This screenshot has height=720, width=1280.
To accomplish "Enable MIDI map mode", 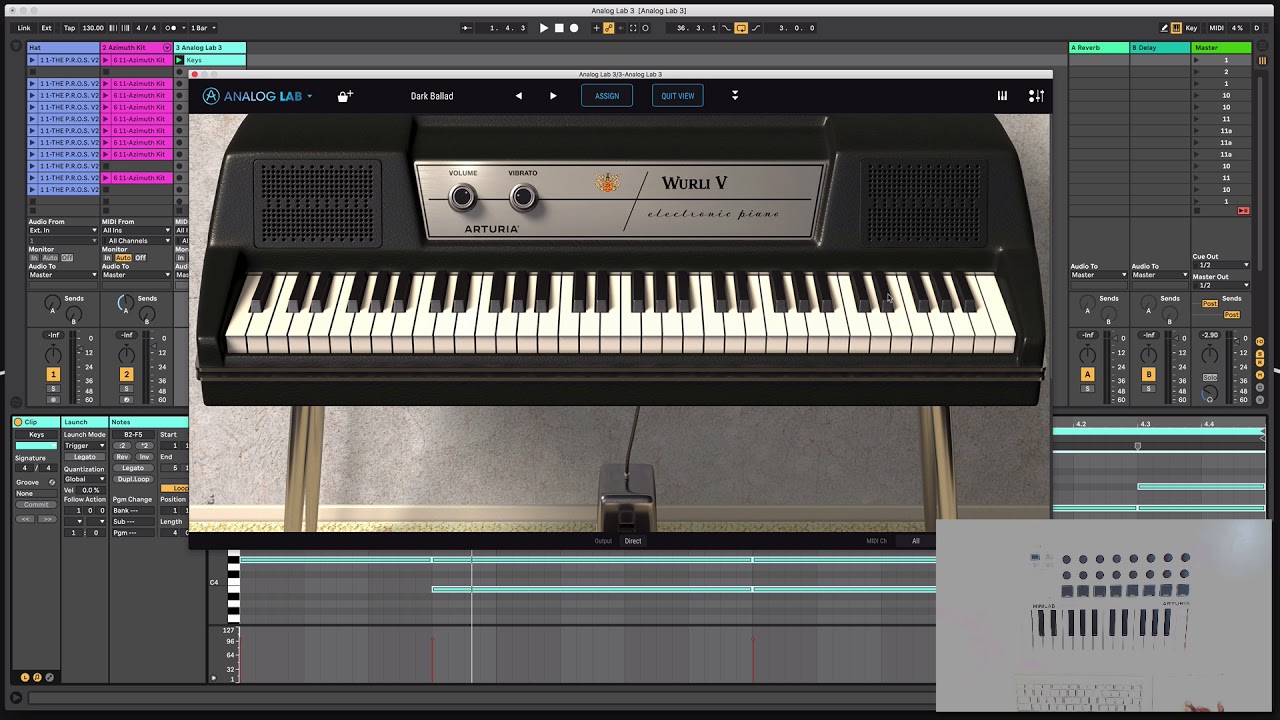I will coord(1216,28).
